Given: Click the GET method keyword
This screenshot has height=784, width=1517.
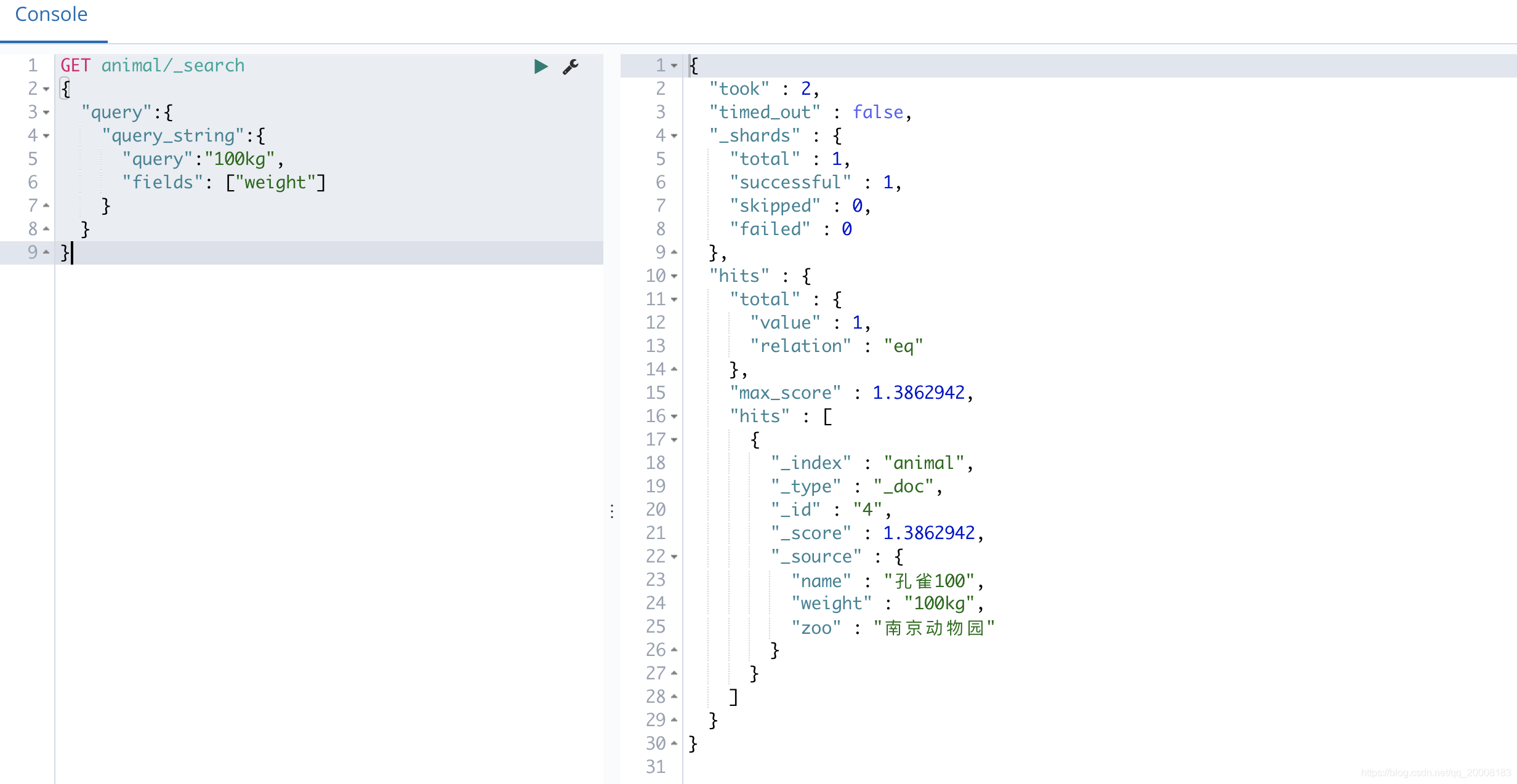Looking at the screenshot, I should [75, 65].
